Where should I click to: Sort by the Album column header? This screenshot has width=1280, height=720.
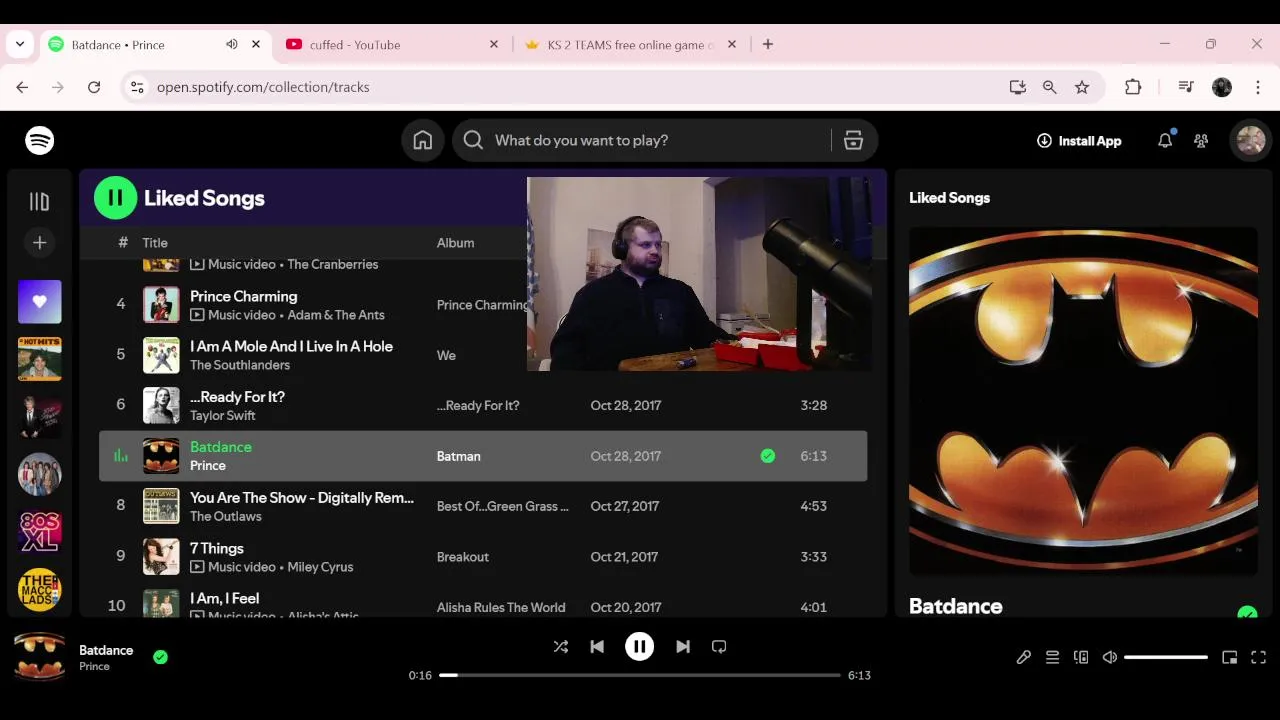click(x=455, y=243)
